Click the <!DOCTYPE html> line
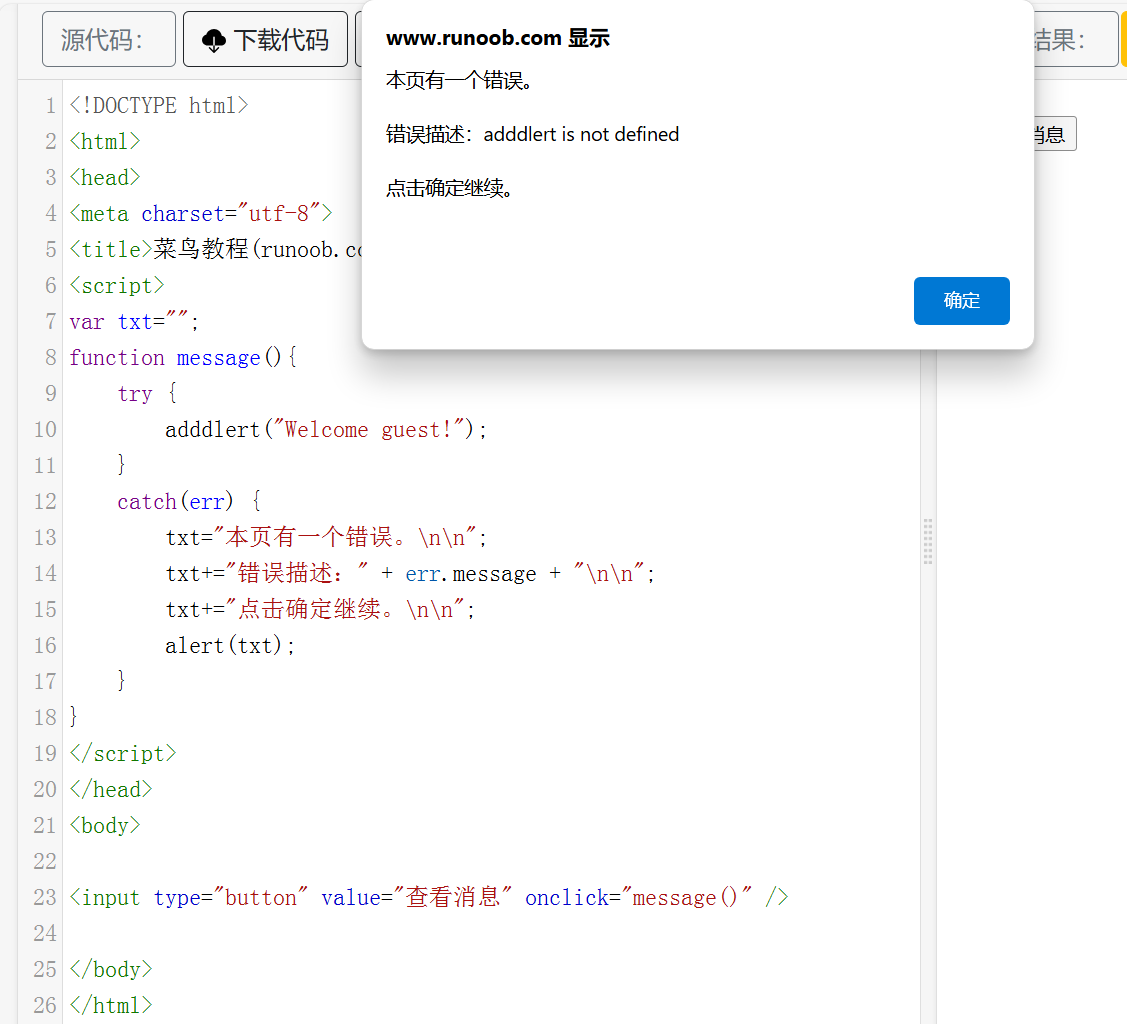The height and width of the screenshot is (1024, 1127). tap(159, 106)
